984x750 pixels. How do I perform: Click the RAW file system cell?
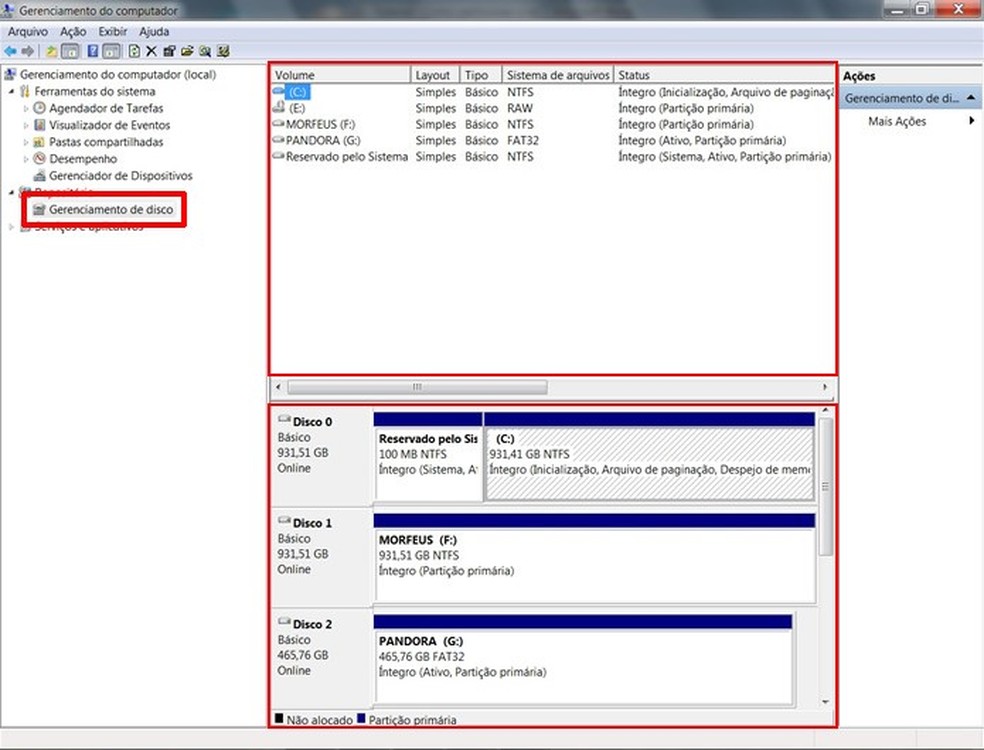520,109
